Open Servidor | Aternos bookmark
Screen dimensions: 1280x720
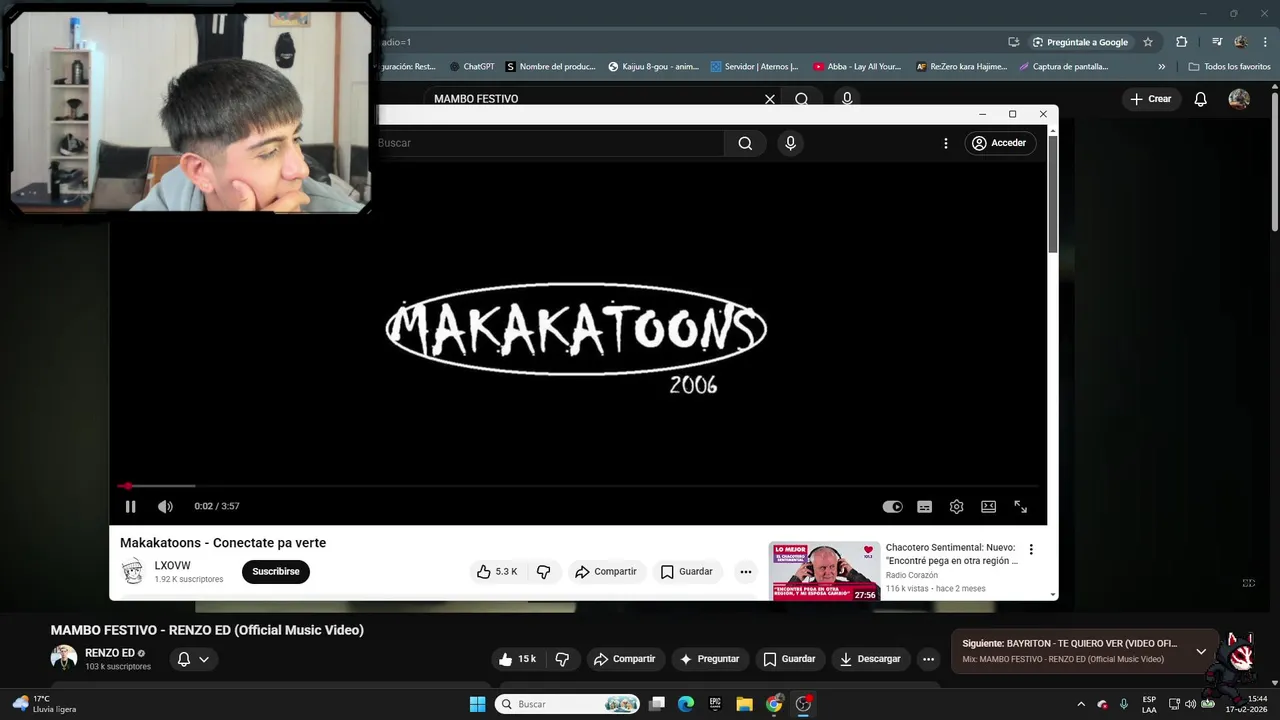[755, 67]
